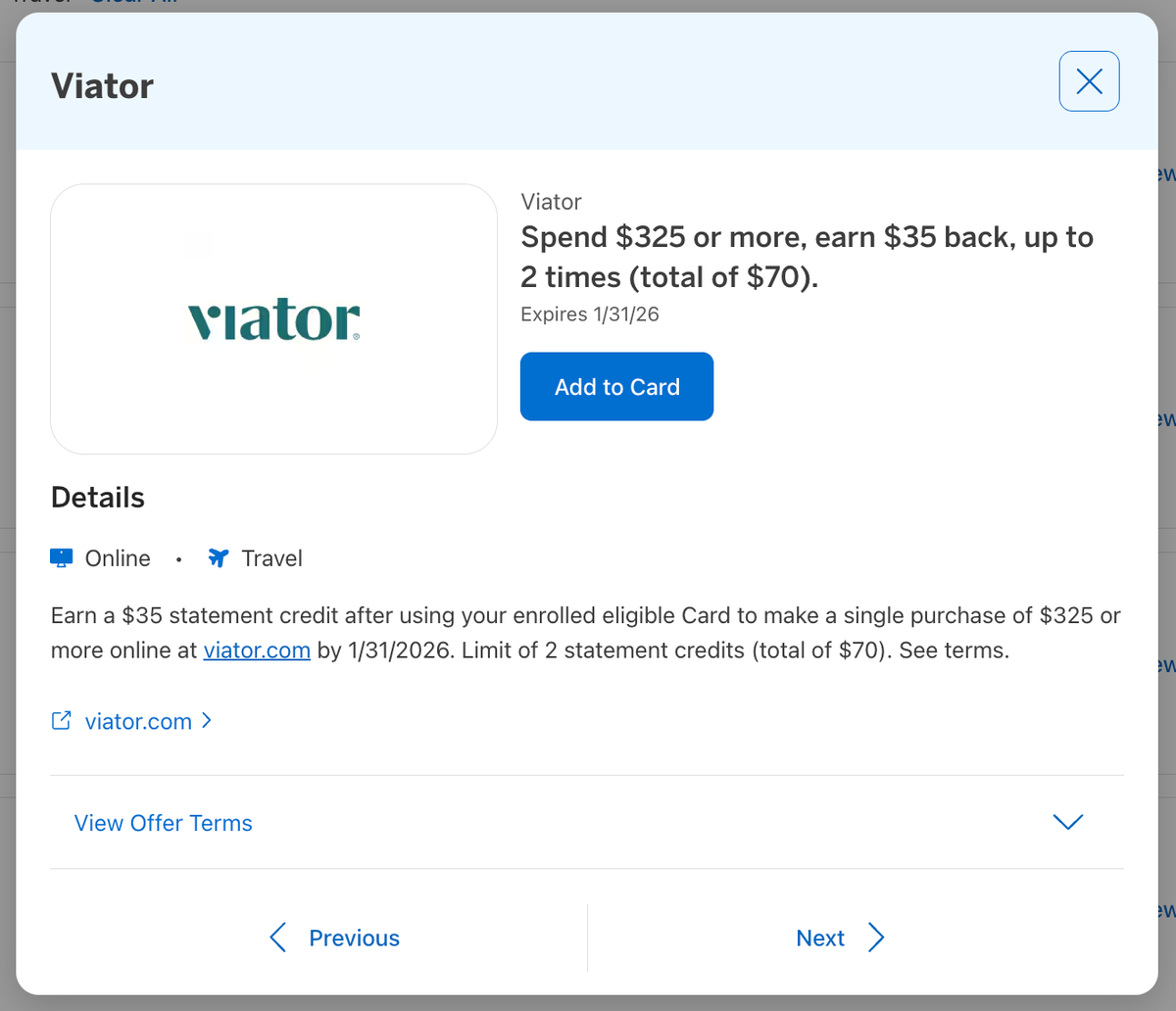Select the Travel airplane icon

pos(217,557)
